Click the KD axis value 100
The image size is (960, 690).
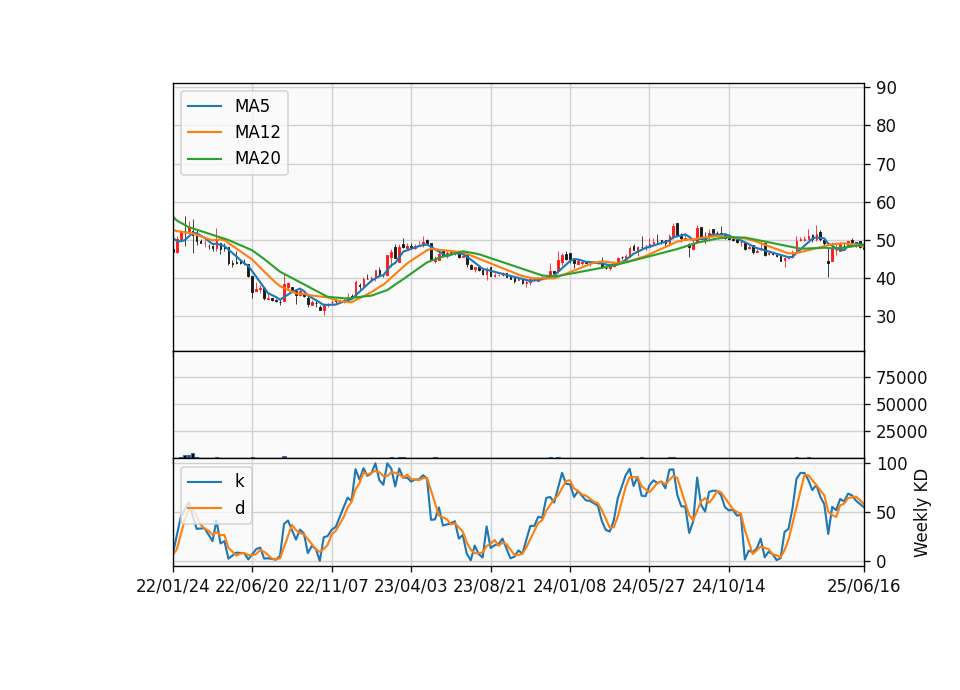pos(891,463)
